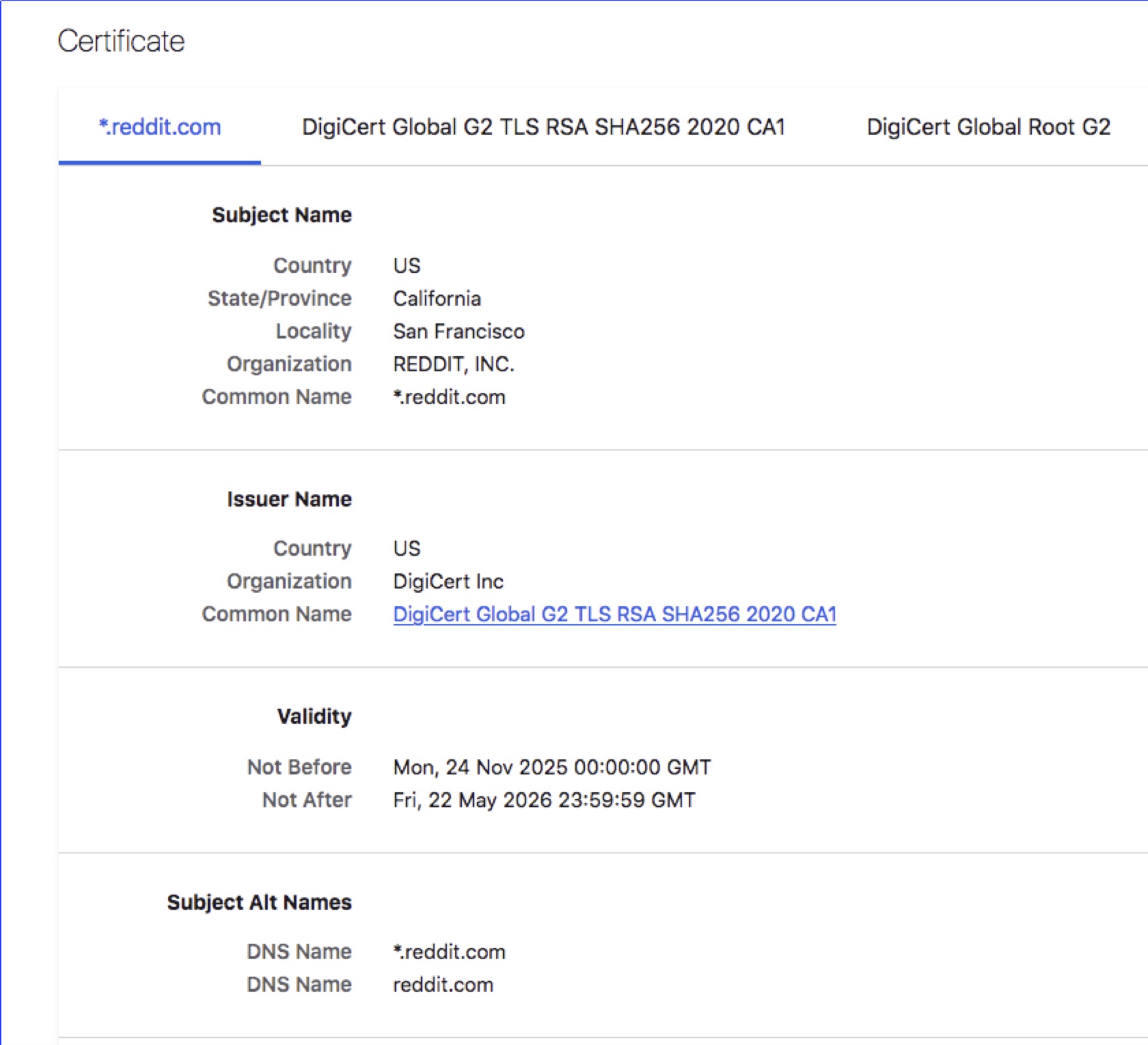Click the Not After field label

click(x=307, y=800)
